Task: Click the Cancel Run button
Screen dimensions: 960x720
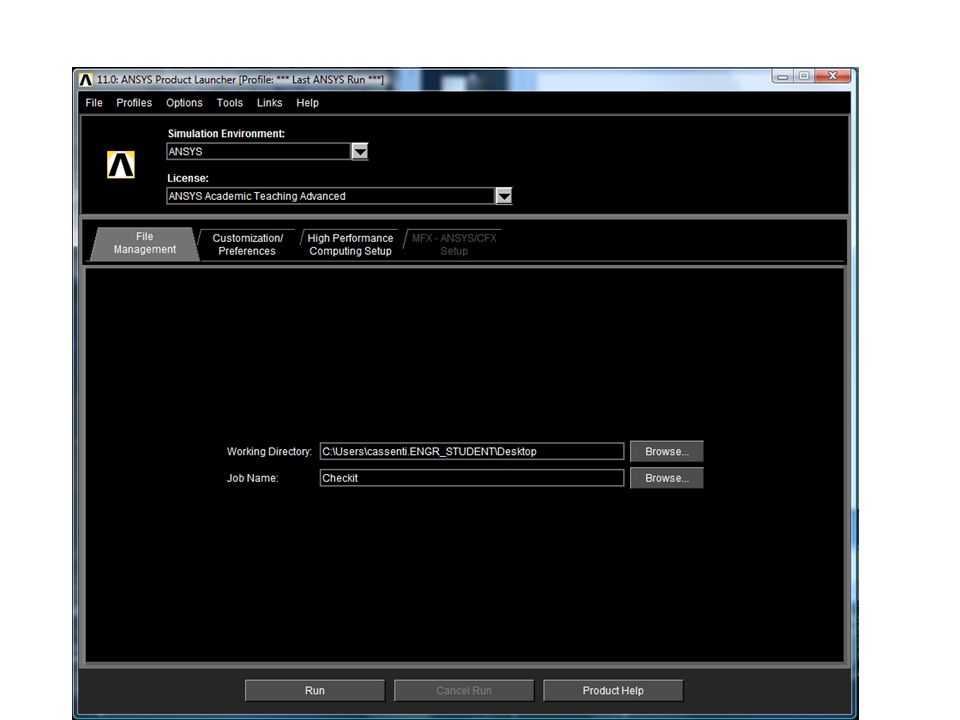Action: point(464,691)
